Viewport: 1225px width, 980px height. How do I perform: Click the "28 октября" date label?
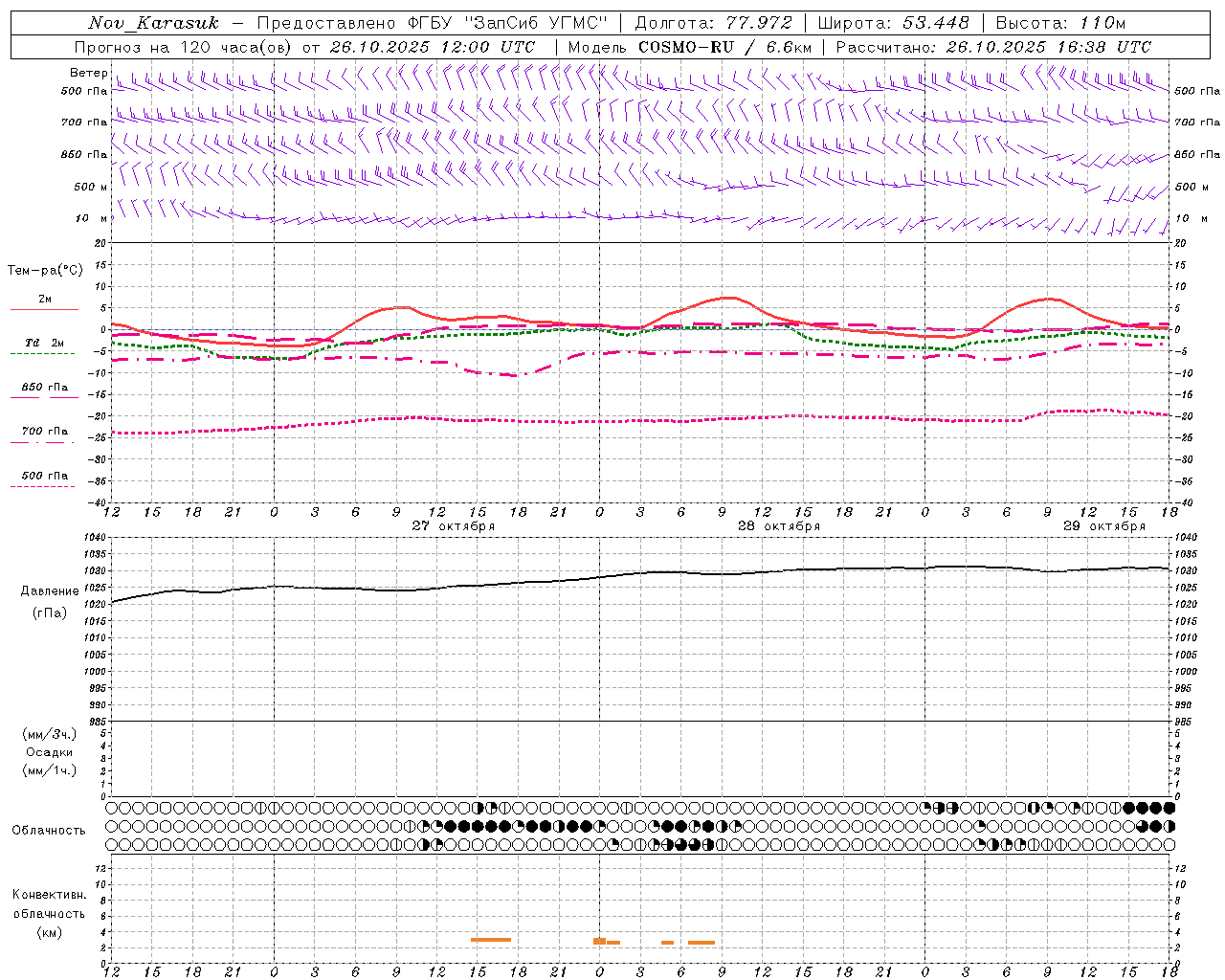coord(779,526)
